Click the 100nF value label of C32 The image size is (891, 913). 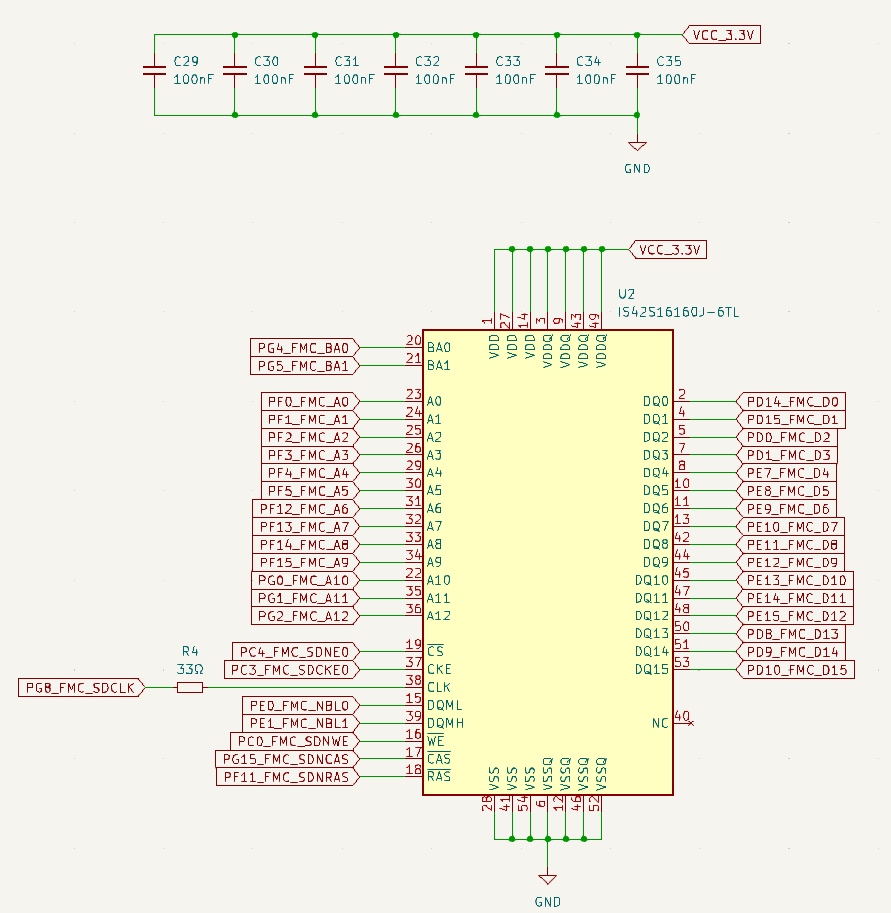pos(434,80)
